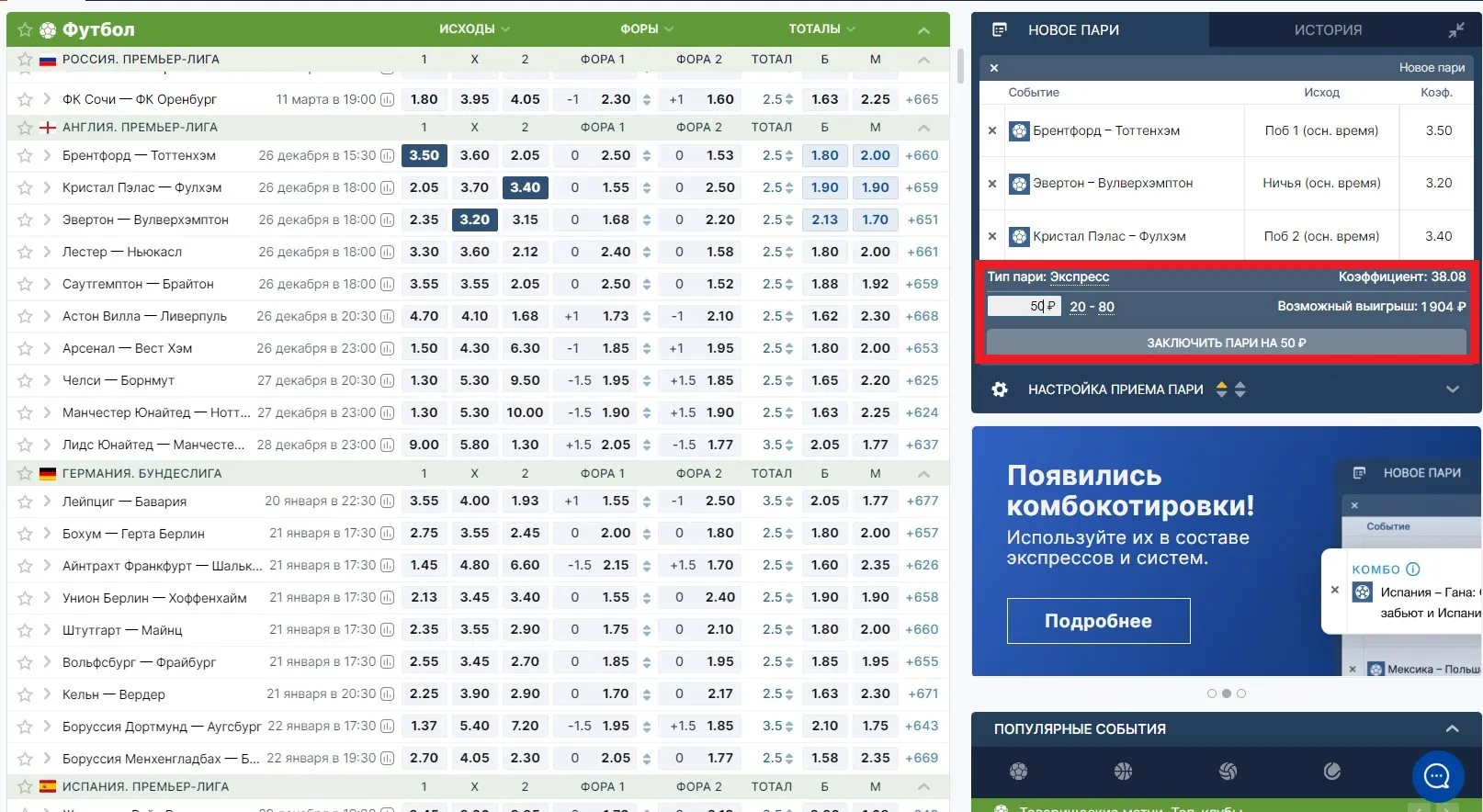Viewport: 1483px width, 812px height.
Task: Collapse Популярные события panel
Action: click(x=1452, y=729)
